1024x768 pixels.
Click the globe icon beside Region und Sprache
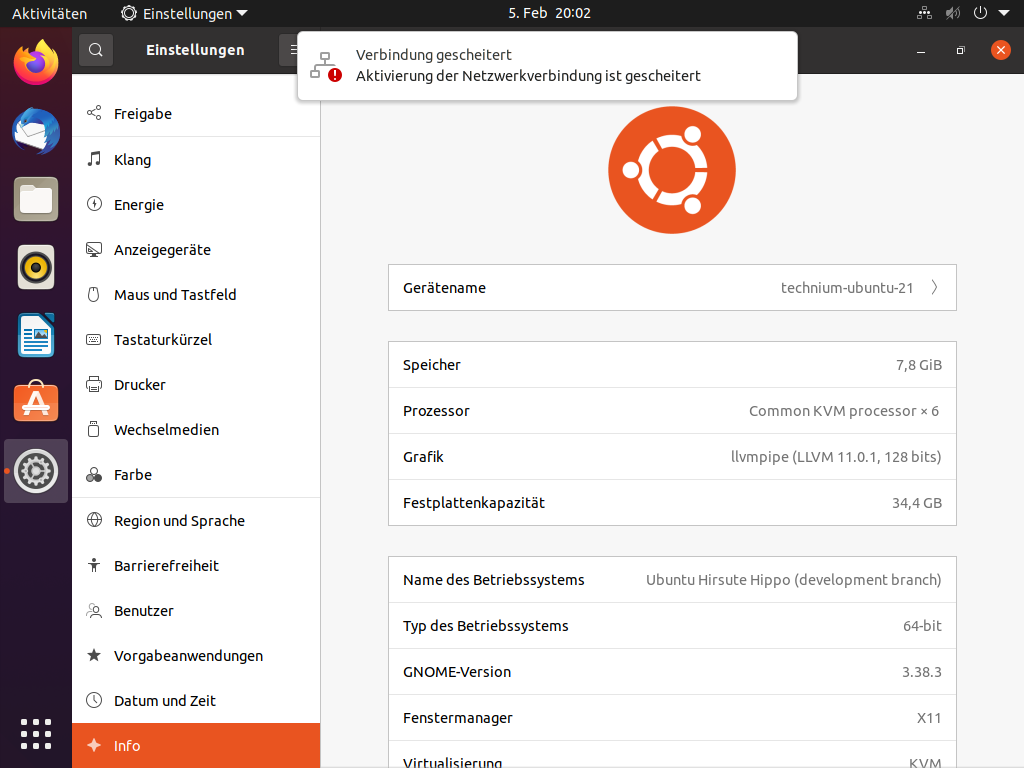click(x=94, y=520)
